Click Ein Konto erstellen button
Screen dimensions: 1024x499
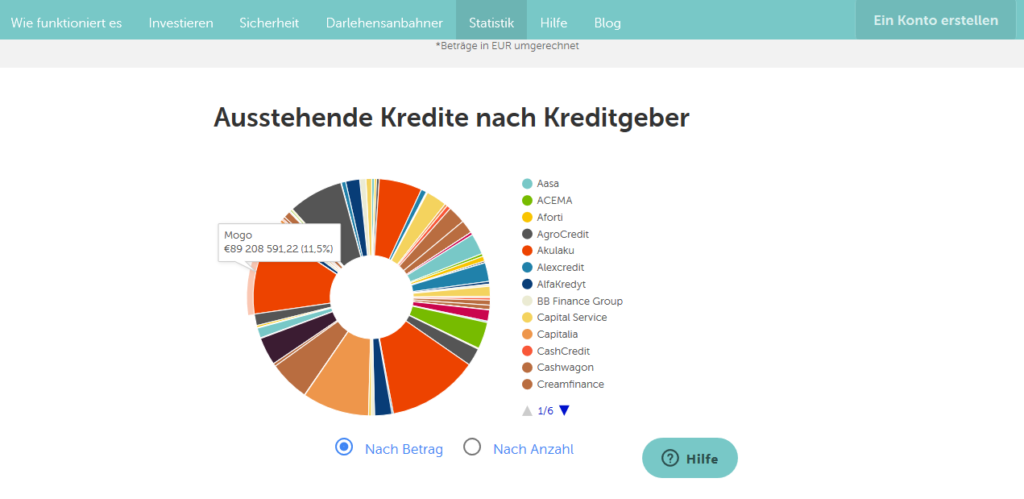pos(936,20)
